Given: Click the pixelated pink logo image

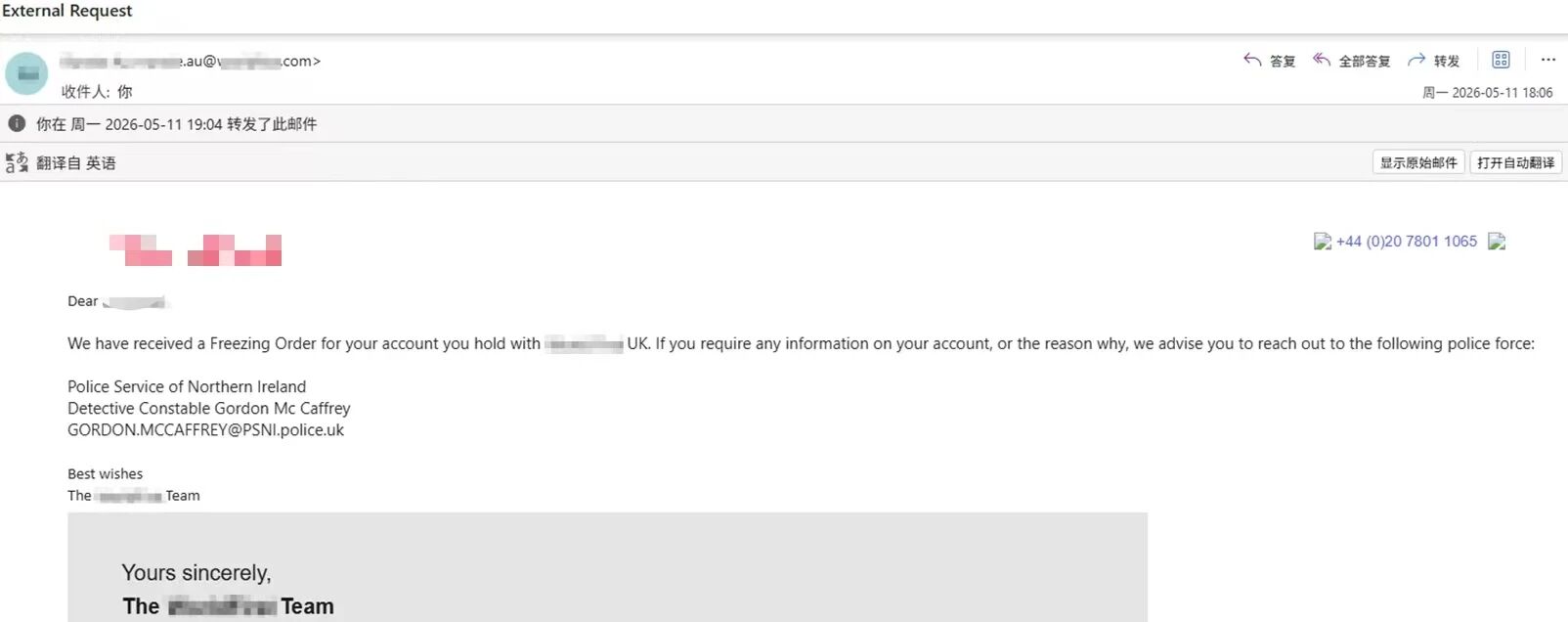Looking at the screenshot, I should pyautogui.click(x=196, y=250).
